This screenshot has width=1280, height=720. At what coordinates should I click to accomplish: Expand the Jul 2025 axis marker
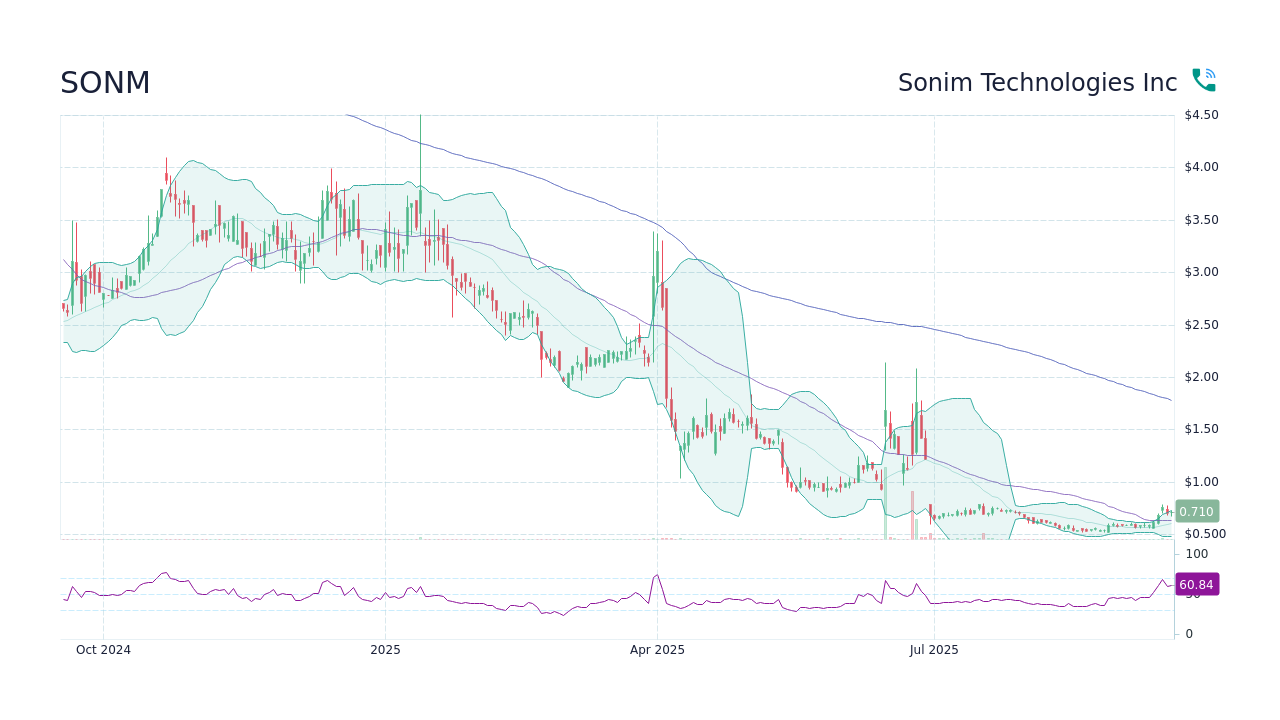[934, 650]
